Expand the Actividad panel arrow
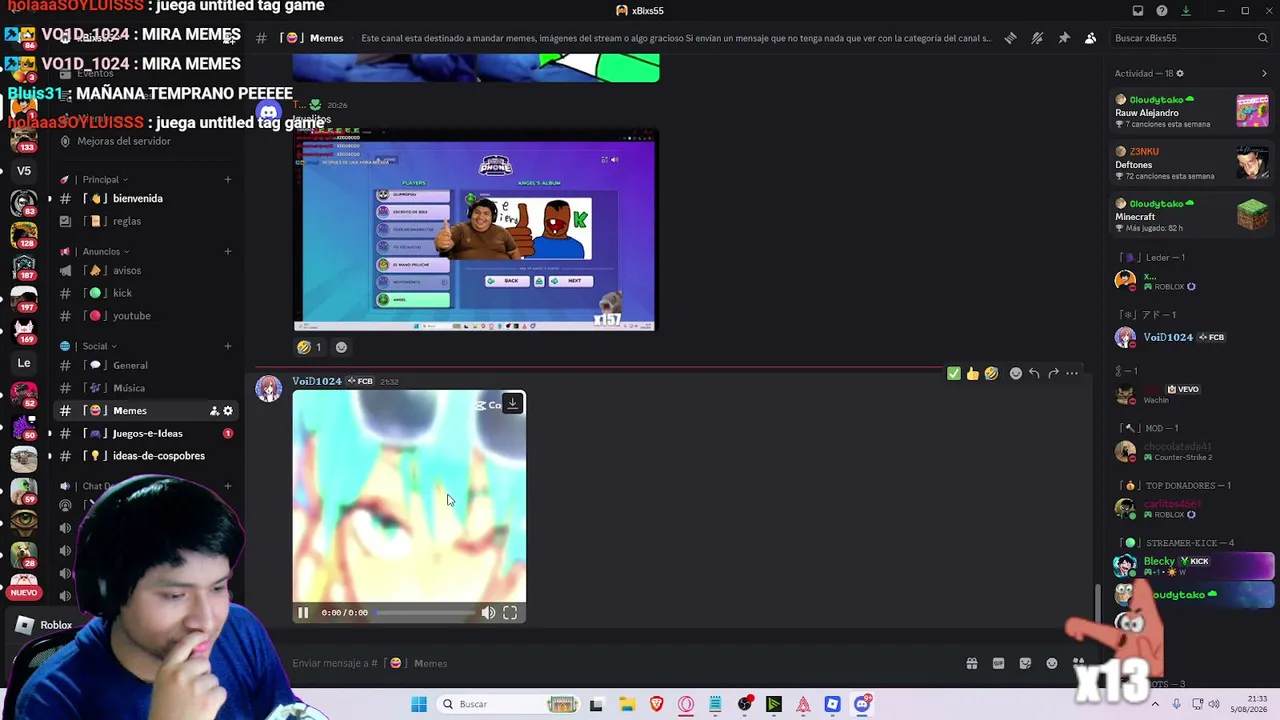This screenshot has width=1280, height=720. tap(1264, 73)
